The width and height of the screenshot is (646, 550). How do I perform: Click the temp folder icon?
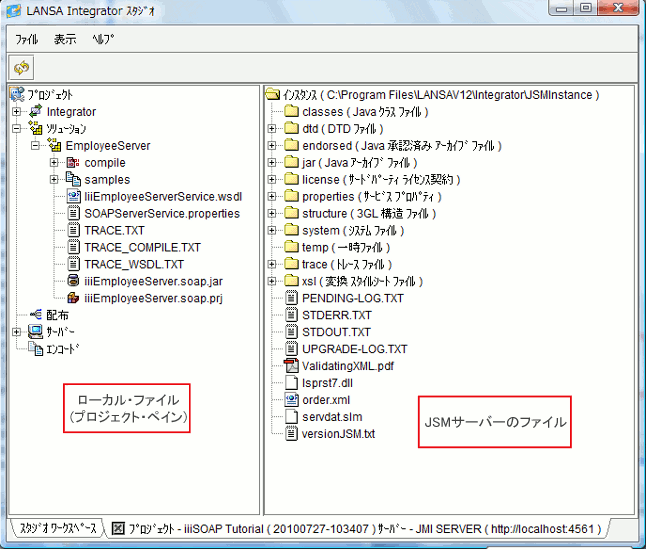291,247
